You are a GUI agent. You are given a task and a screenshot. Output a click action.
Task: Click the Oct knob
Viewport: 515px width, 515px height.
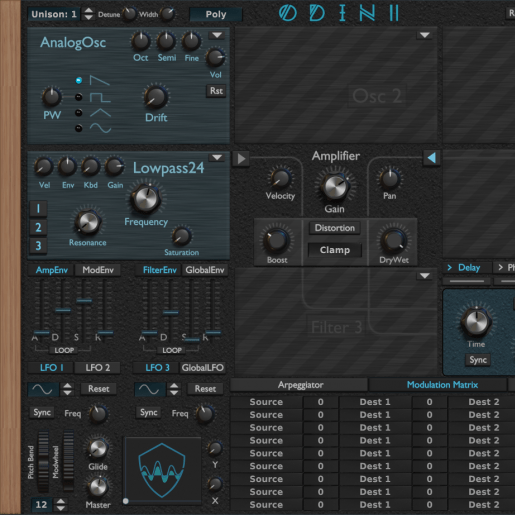click(140, 41)
